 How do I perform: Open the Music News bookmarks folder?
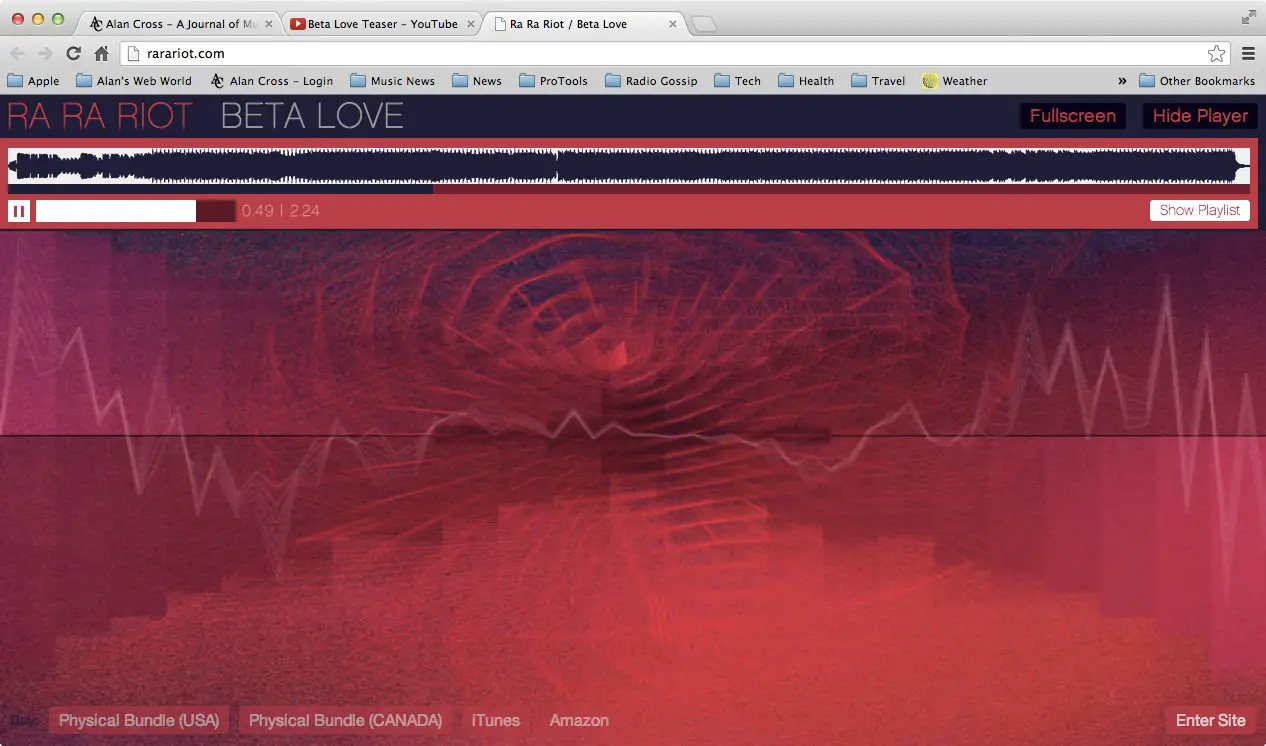[393, 81]
